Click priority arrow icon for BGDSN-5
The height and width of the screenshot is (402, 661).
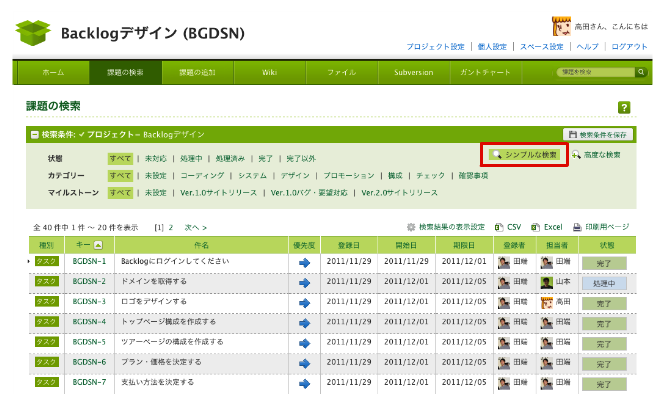pyautogui.click(x=304, y=343)
